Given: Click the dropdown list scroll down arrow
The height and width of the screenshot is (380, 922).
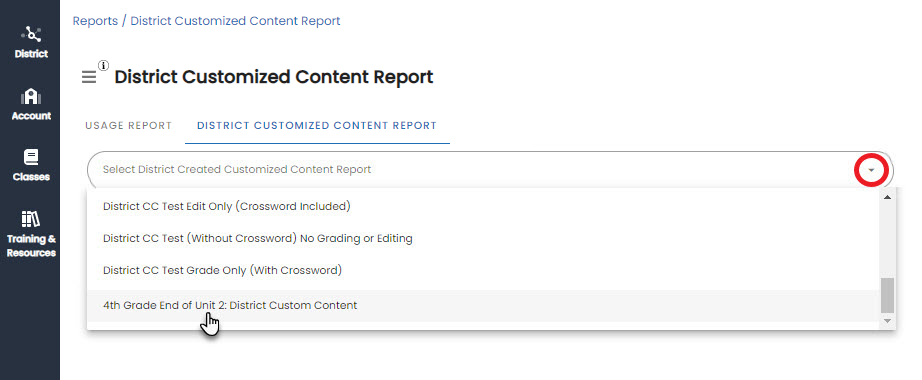Looking at the screenshot, I should (887, 321).
